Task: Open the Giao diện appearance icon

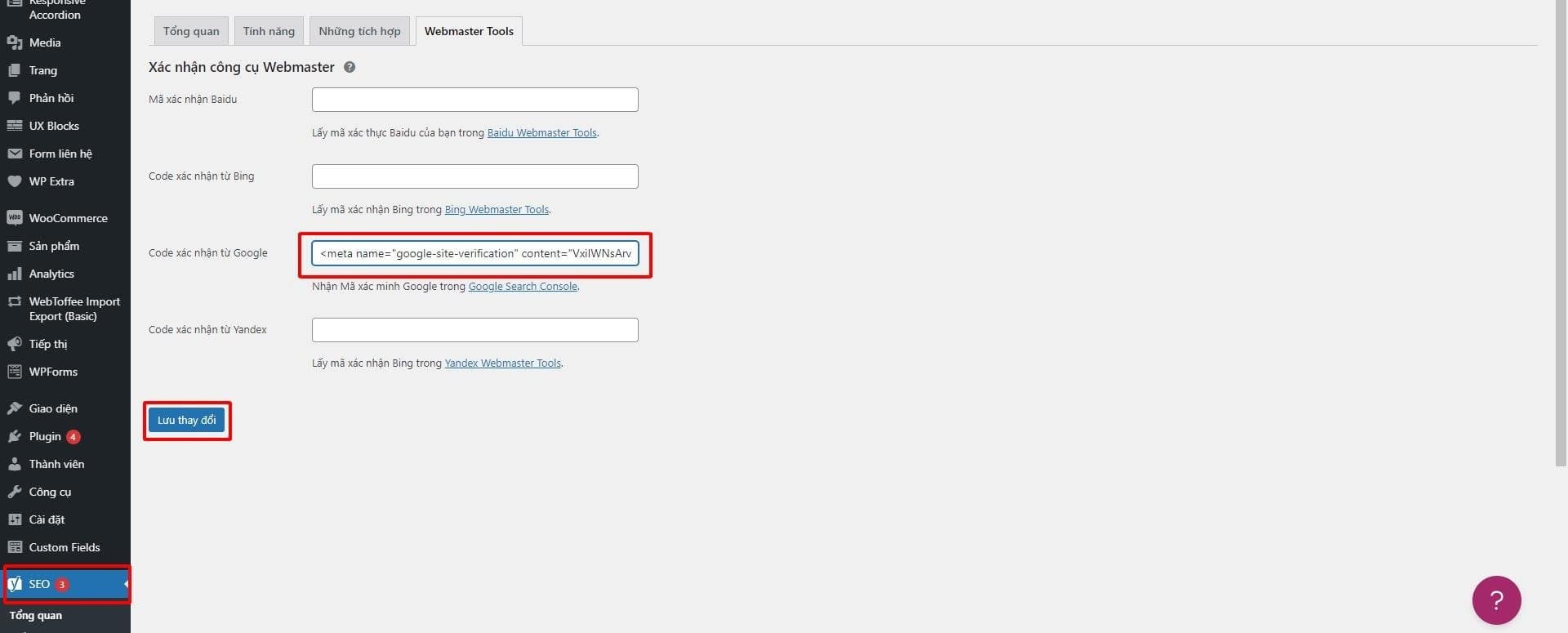Action: pyautogui.click(x=14, y=408)
